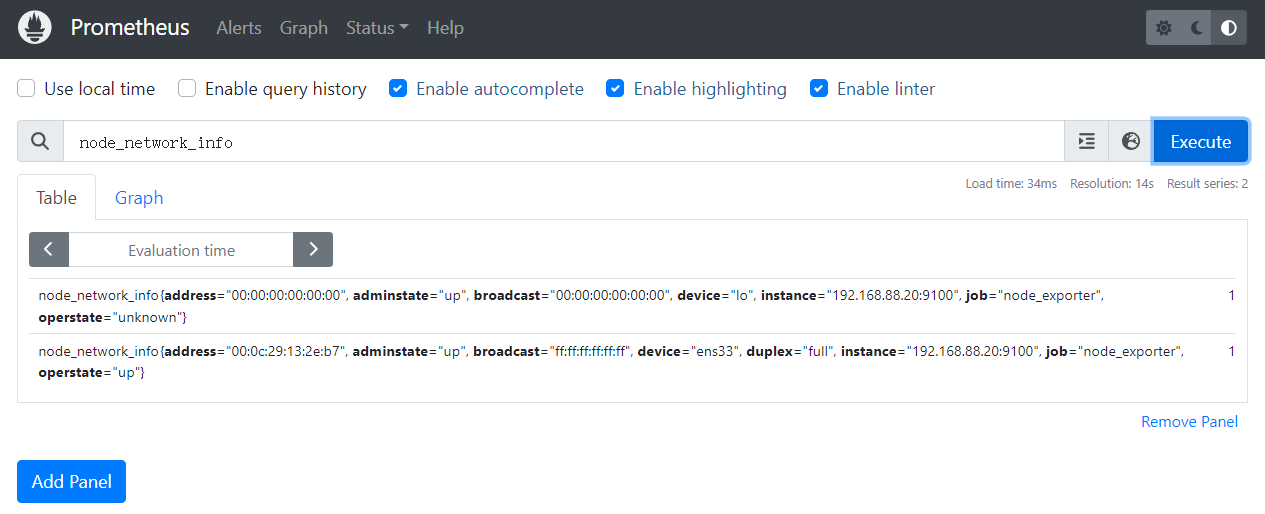Uncheck the Enable highlighting checkbox

pos(616,89)
